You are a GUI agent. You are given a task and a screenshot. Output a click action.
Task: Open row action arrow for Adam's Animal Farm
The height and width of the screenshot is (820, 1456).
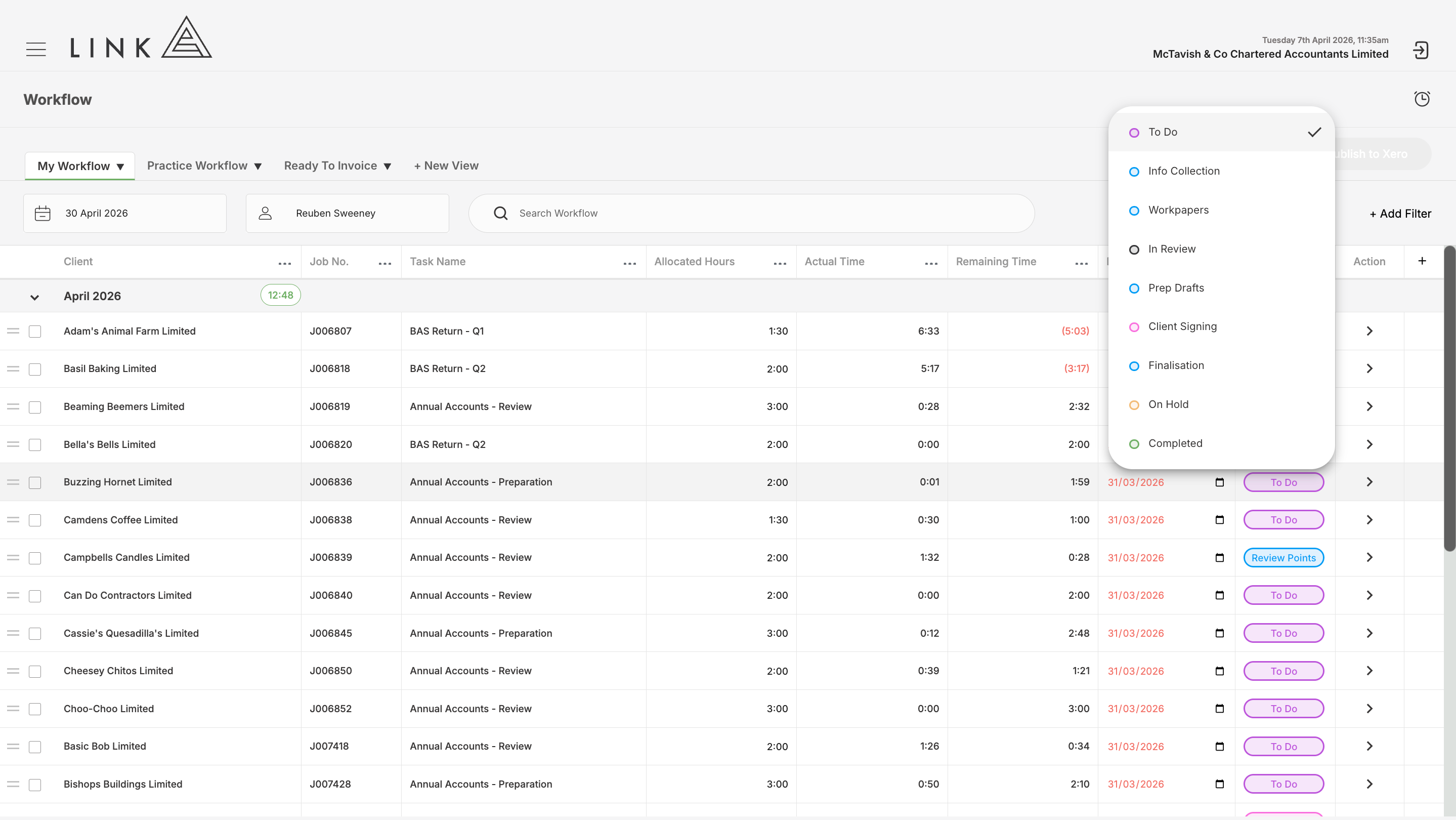(1369, 331)
